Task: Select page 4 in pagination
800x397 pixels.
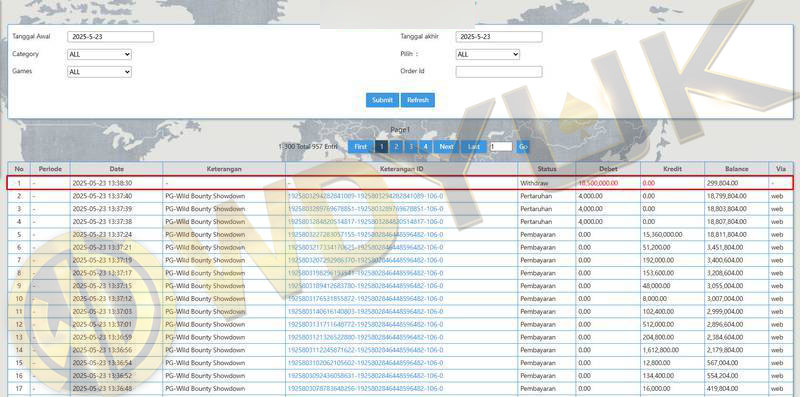Action: 425,147
